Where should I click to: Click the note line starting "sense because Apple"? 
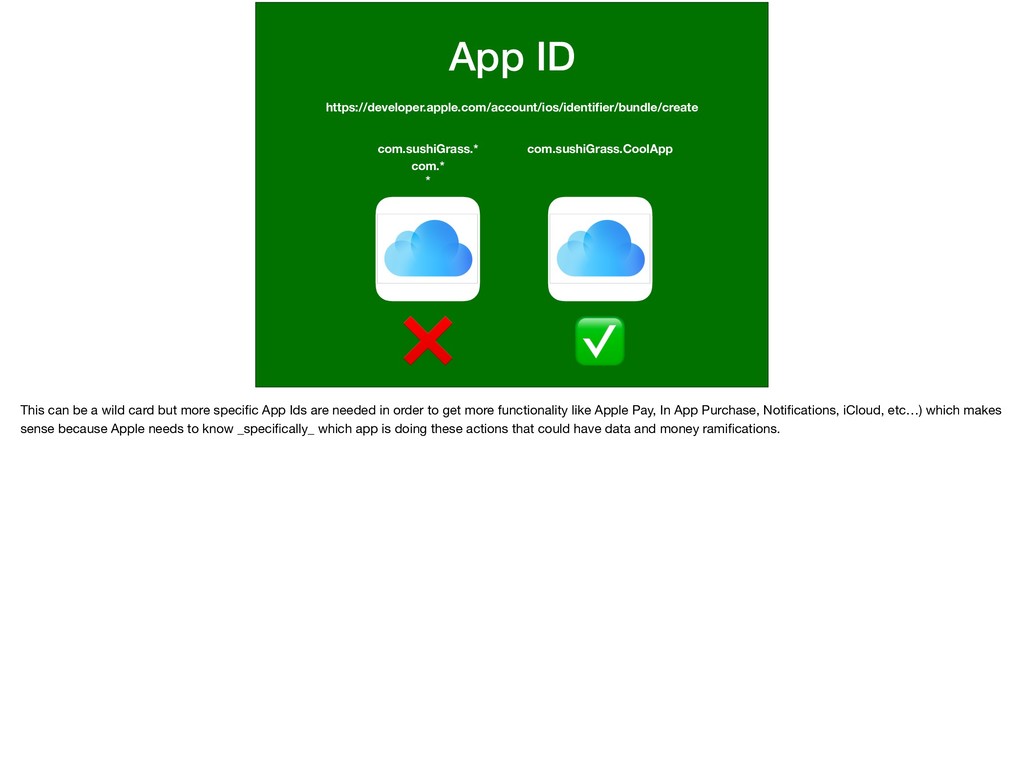tap(400, 429)
